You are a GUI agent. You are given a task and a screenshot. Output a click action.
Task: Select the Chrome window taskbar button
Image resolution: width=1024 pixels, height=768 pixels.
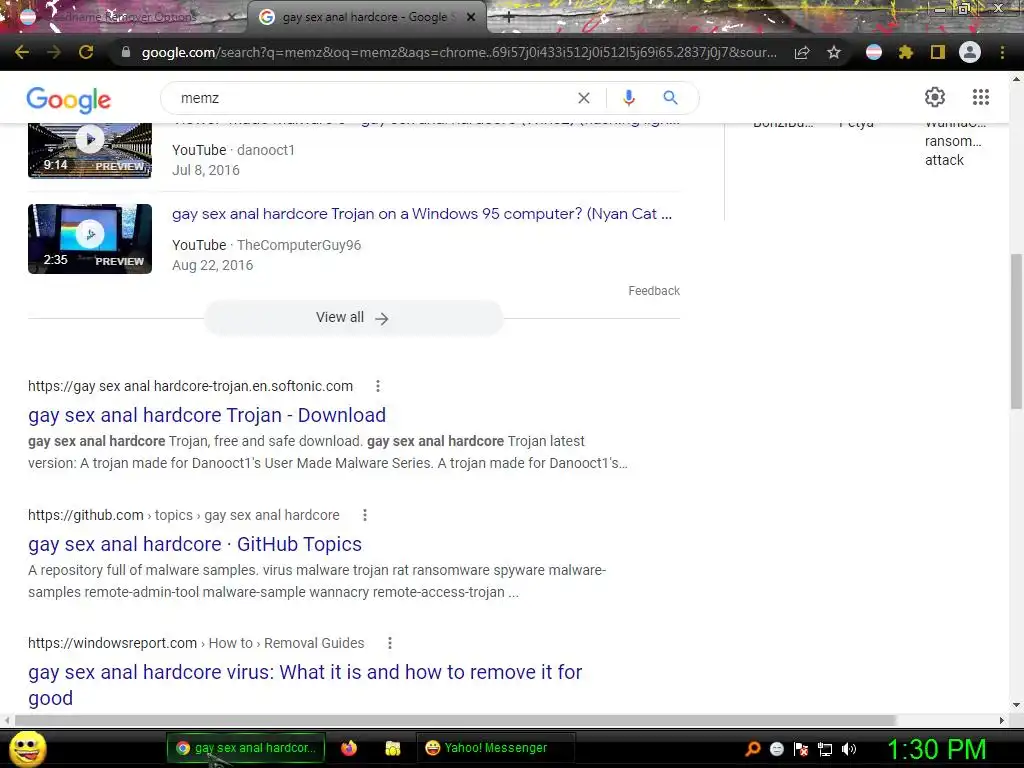point(246,748)
